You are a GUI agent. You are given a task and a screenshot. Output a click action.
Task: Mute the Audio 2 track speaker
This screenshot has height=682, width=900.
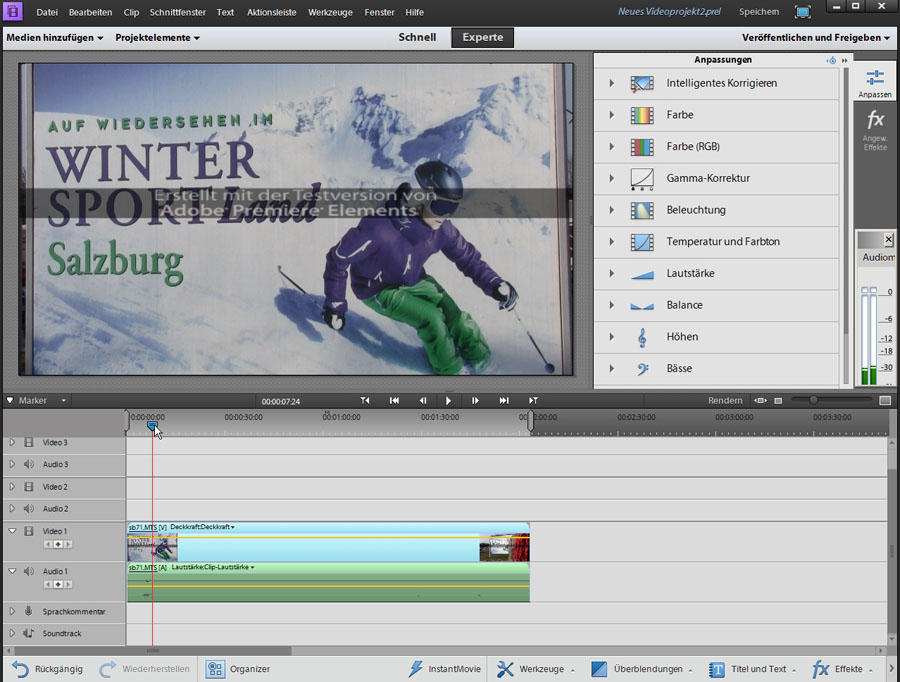pos(28,508)
